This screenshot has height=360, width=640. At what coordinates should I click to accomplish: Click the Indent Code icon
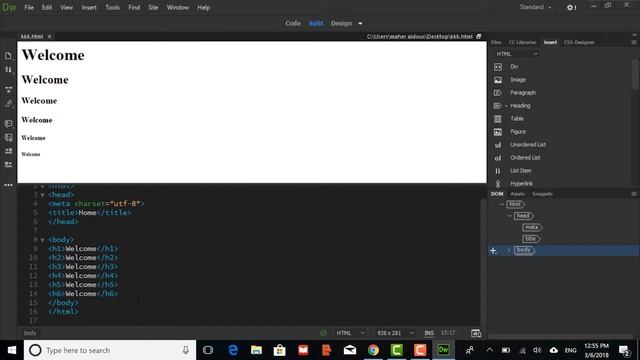8,151
